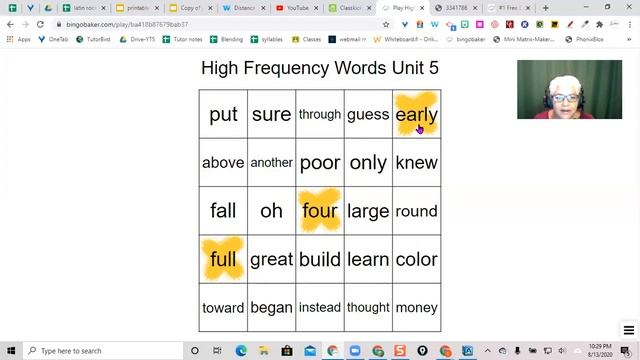
Task: Launch Microsoft Edge from taskbar
Action: (241, 351)
